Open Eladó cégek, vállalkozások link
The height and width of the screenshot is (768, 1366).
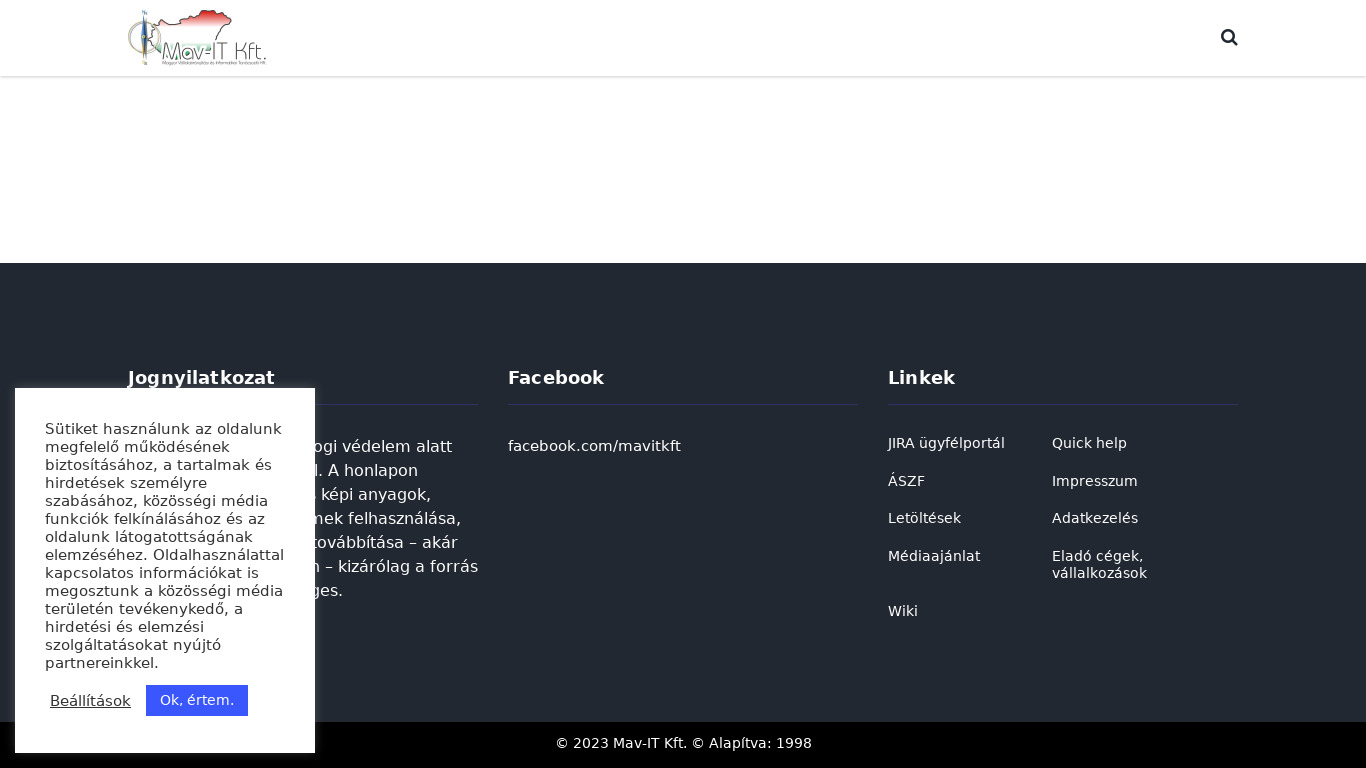pos(1099,565)
